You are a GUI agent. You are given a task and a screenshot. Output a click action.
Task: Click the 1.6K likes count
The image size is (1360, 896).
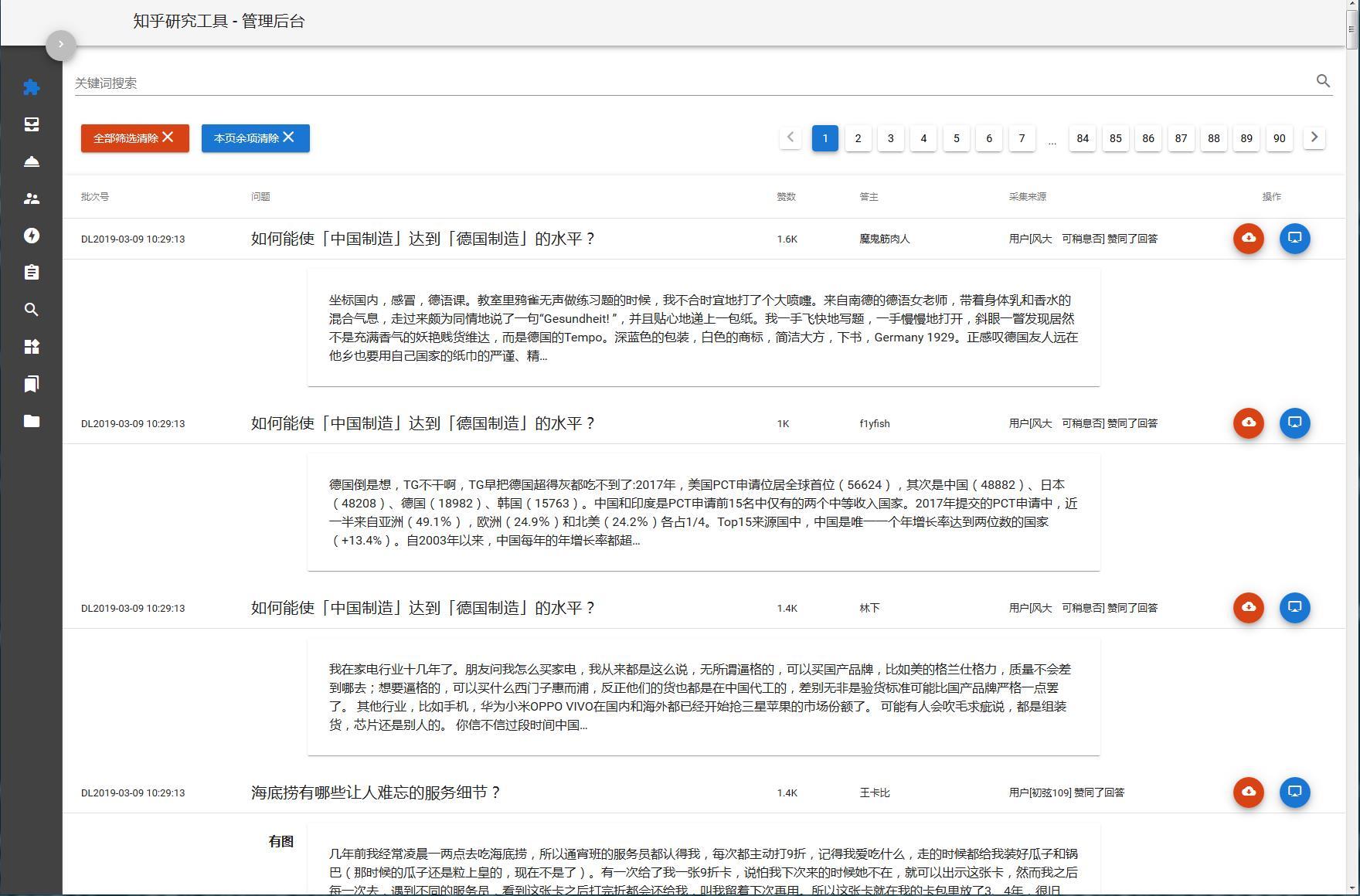click(x=787, y=239)
